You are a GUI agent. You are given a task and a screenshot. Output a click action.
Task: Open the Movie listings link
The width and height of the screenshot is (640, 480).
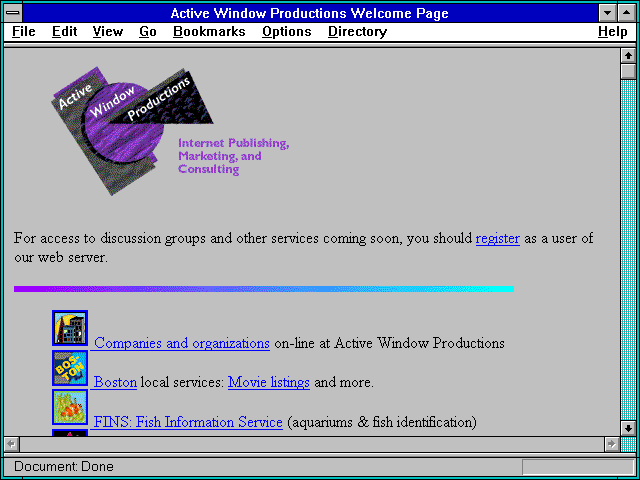click(x=269, y=382)
